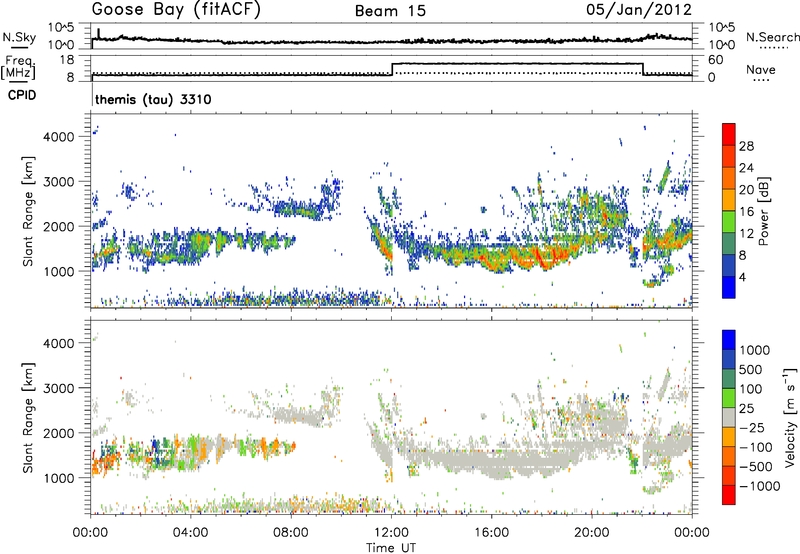The height and width of the screenshot is (554, 800).
Task: Click the red bottom segment of Velocity color bar
Action: 729,495
